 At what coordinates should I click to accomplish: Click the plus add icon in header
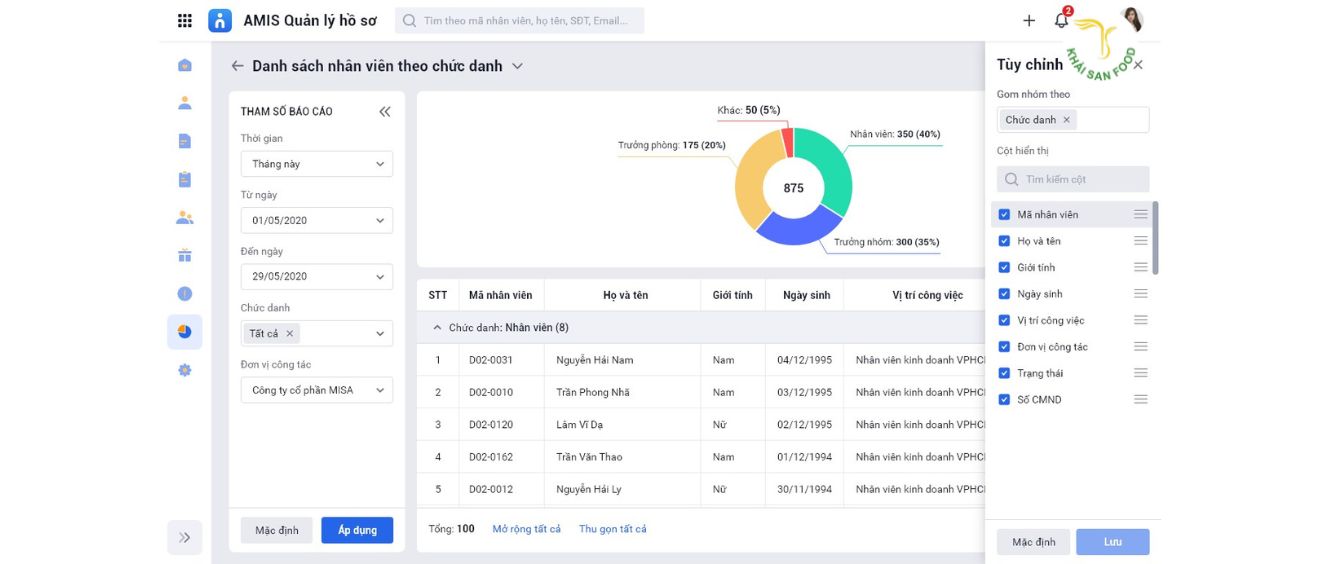(x=1029, y=20)
